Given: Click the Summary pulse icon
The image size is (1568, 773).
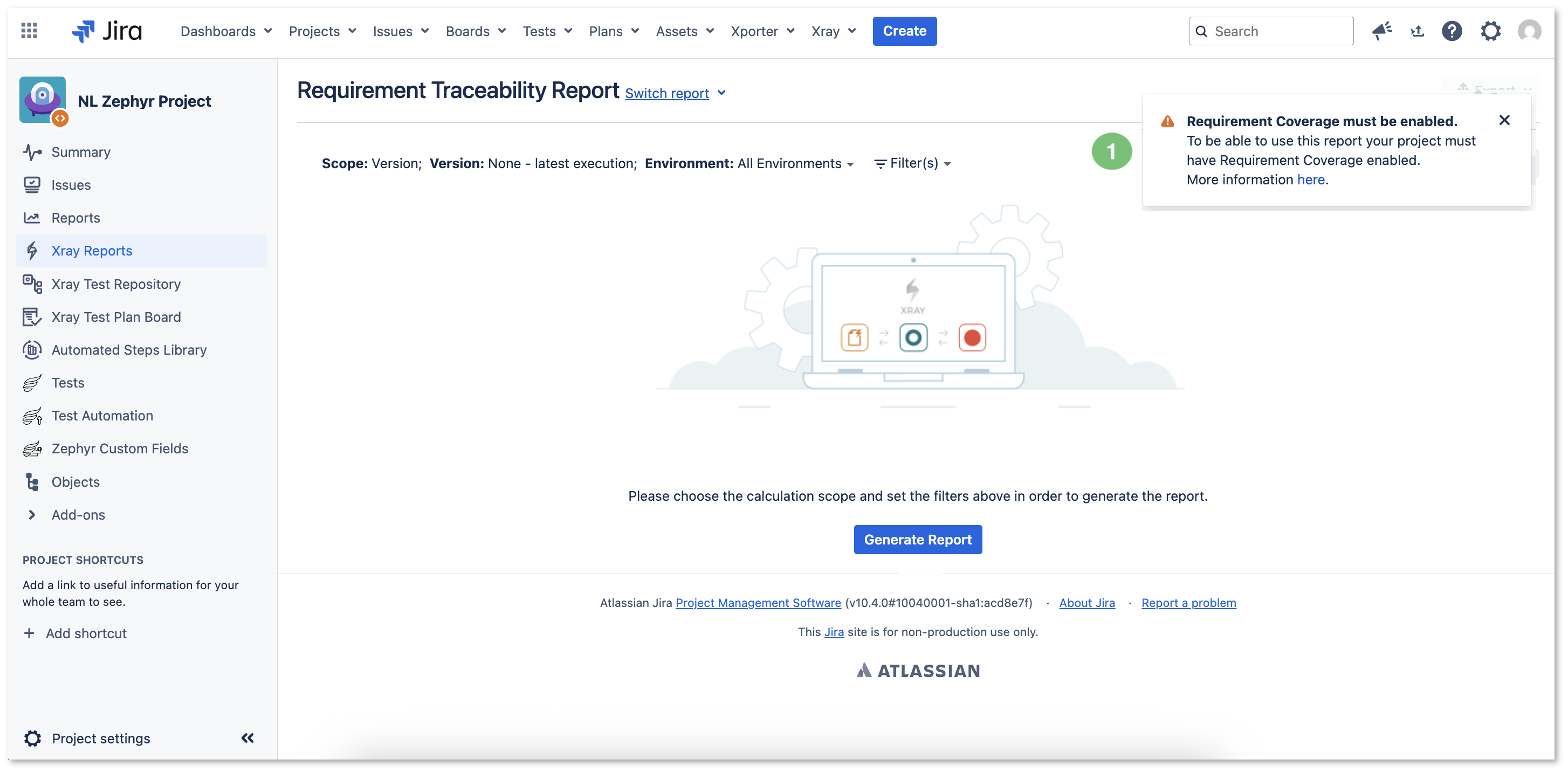Looking at the screenshot, I should (x=32, y=152).
